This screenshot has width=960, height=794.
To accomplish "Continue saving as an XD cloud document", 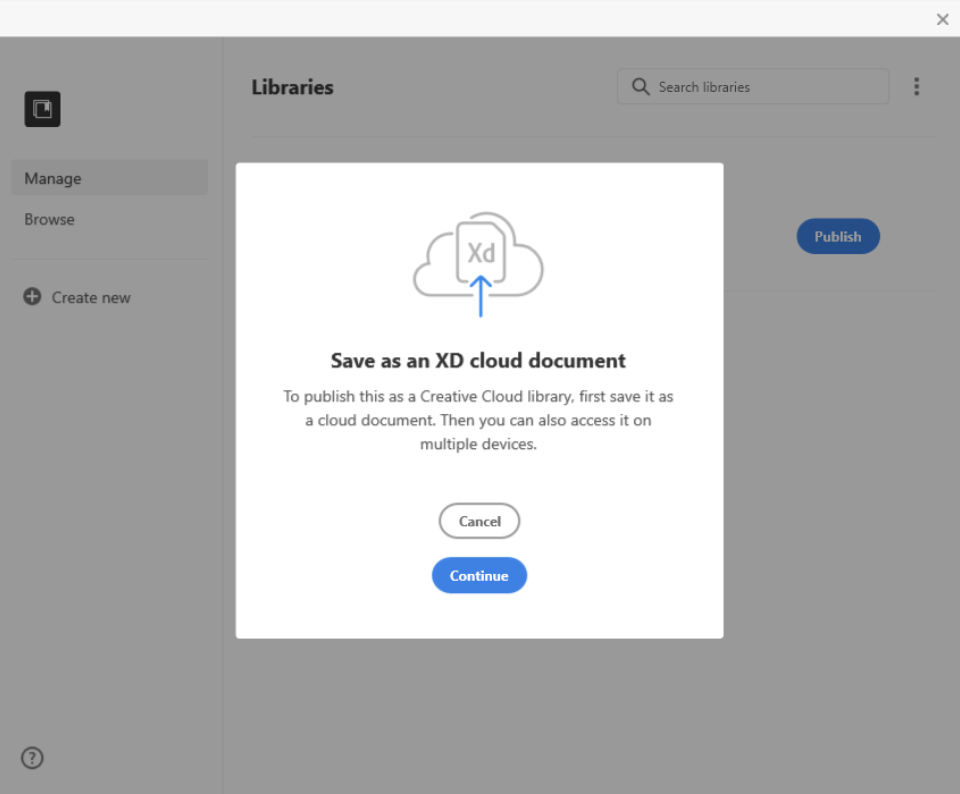I will (x=479, y=575).
